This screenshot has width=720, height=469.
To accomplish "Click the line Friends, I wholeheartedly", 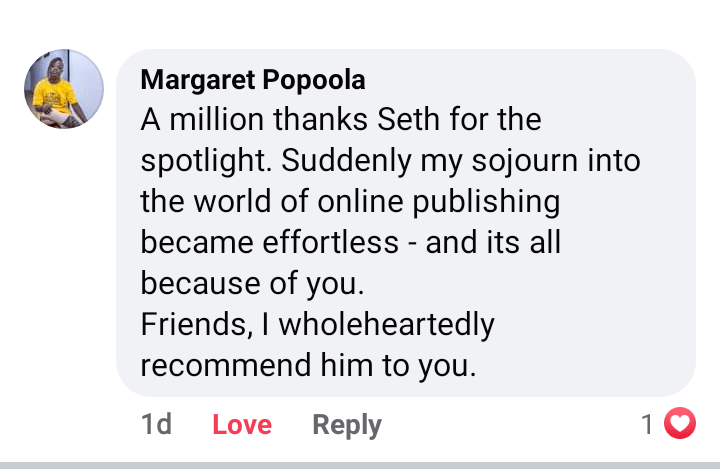I will [317, 325].
